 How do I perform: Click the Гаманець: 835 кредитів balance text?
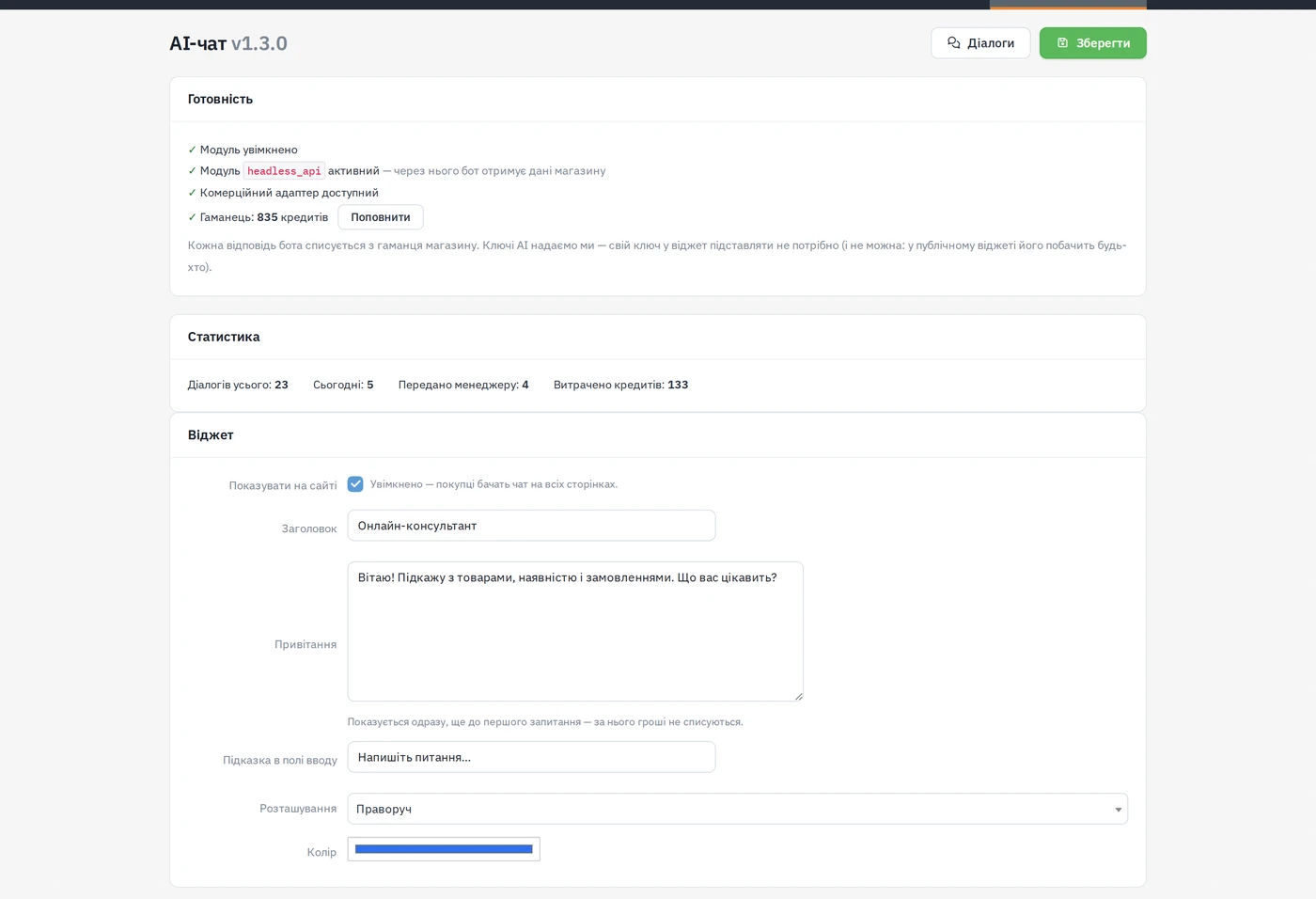pos(258,217)
